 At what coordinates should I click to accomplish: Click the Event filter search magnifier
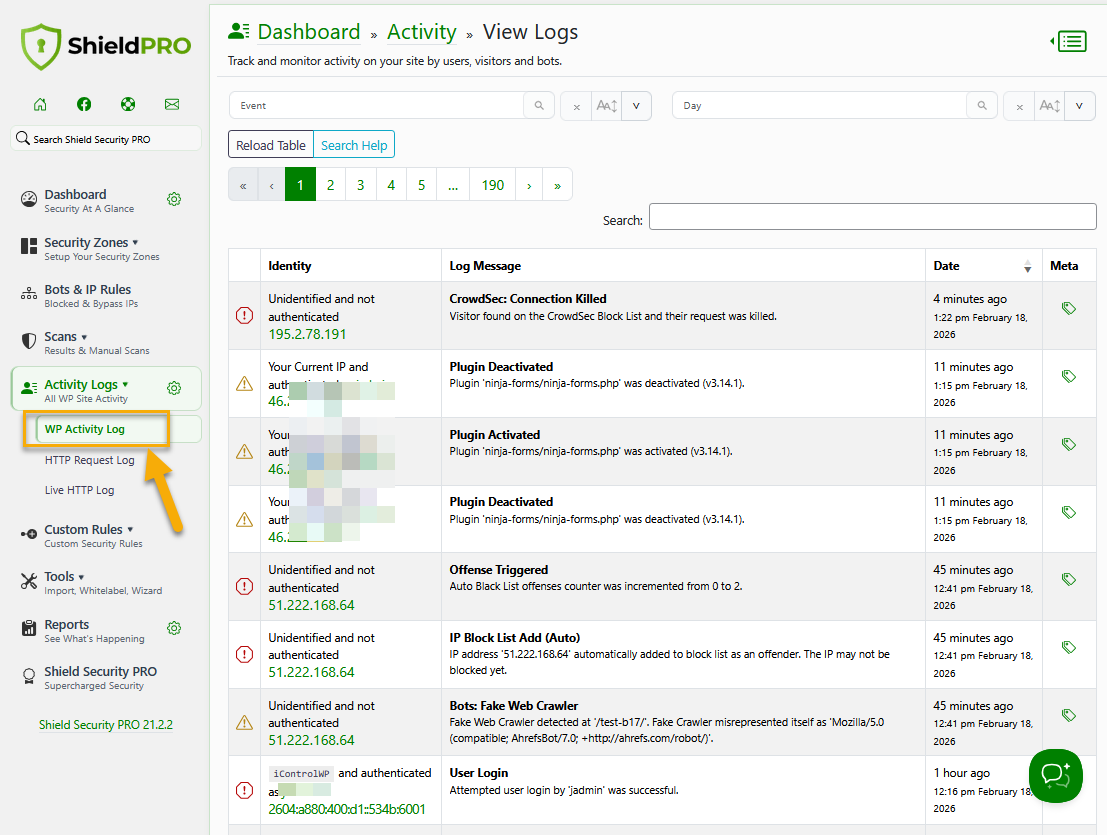click(539, 106)
